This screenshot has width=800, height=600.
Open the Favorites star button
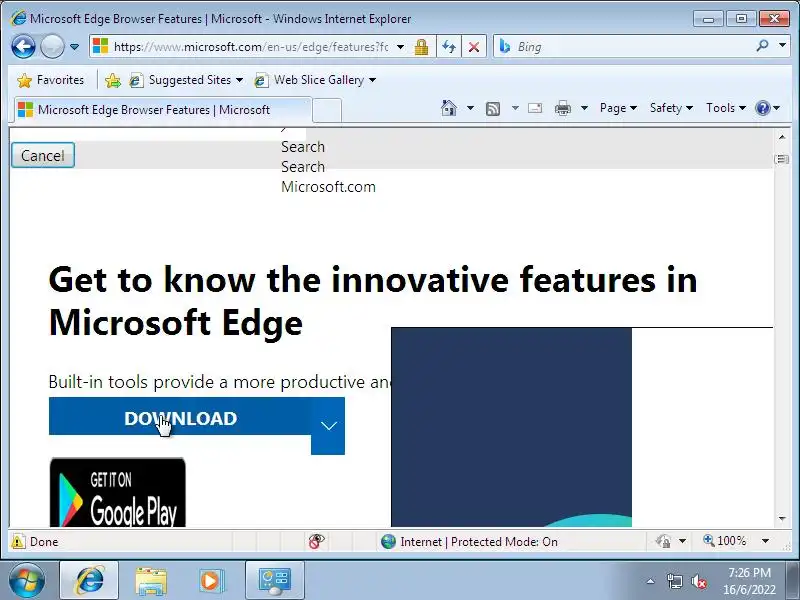click(50, 80)
